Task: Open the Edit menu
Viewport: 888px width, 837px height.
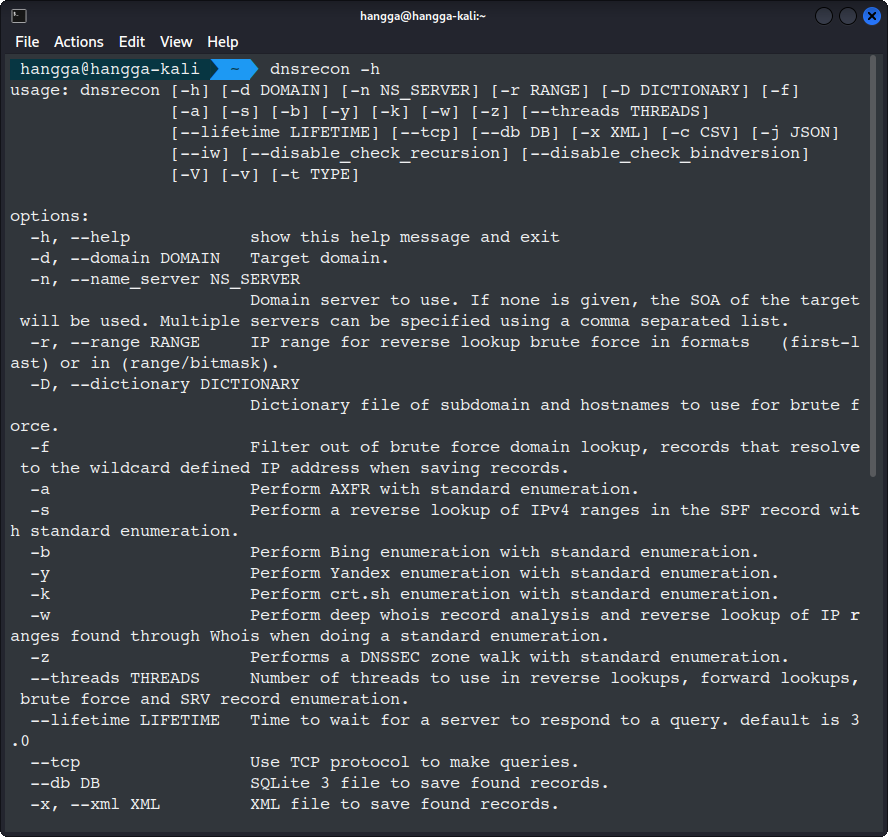Action: click(131, 42)
